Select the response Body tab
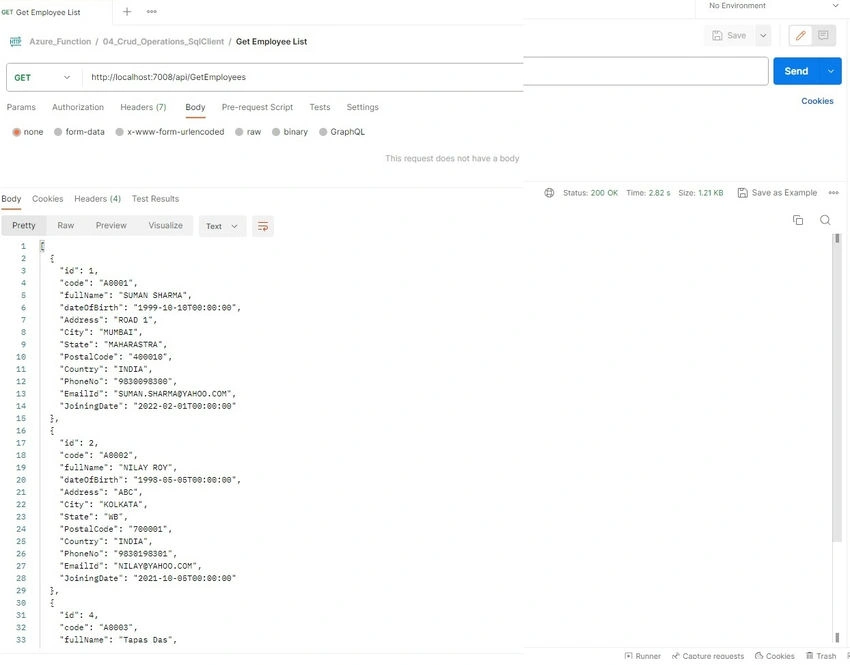Image resolution: width=850 pixels, height=665 pixels. pos(11,199)
